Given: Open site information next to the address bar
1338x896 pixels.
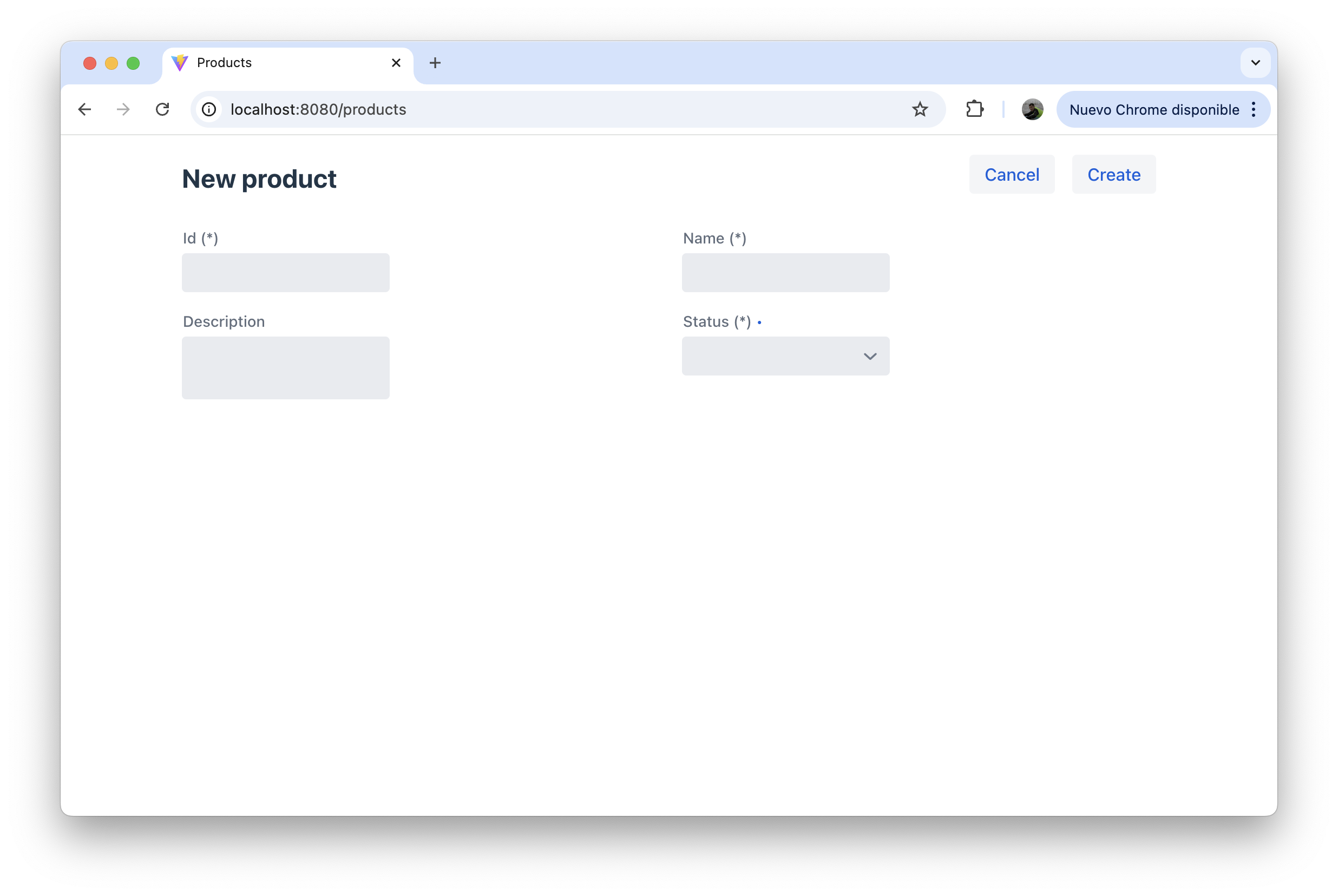Looking at the screenshot, I should [208, 109].
